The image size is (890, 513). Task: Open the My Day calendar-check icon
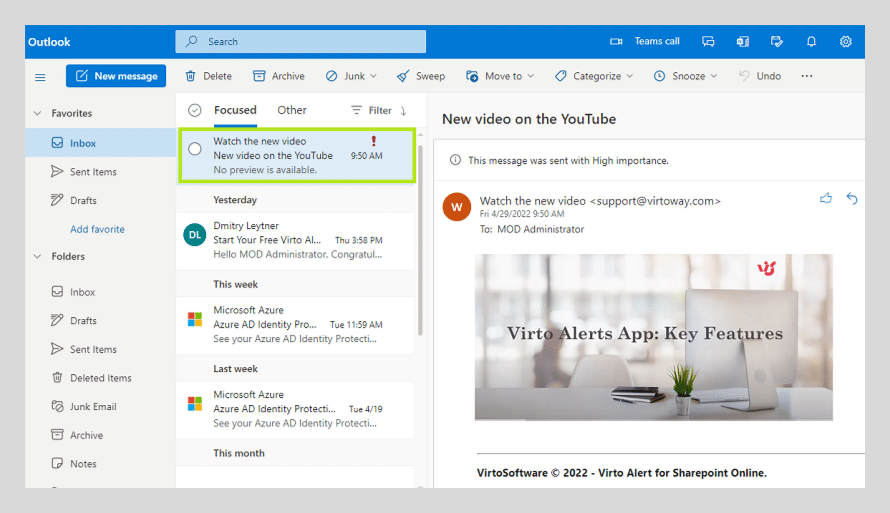click(x=776, y=41)
